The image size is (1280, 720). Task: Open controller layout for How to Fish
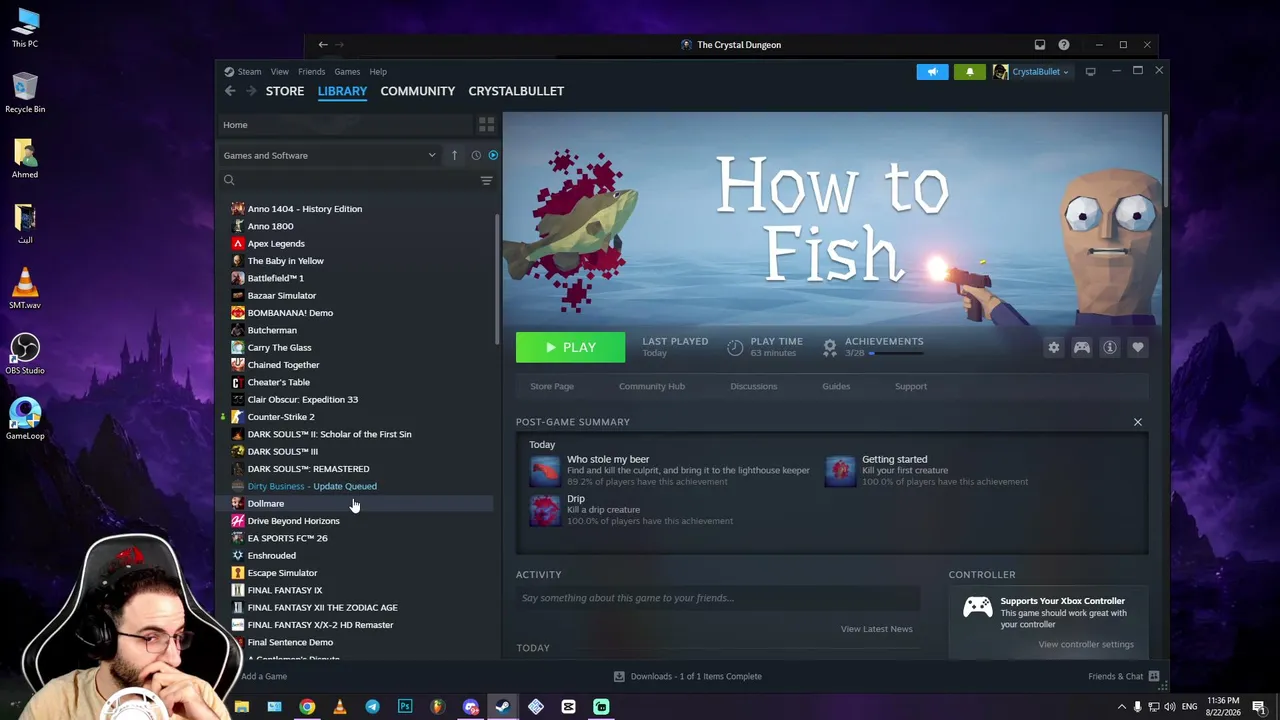1081,347
